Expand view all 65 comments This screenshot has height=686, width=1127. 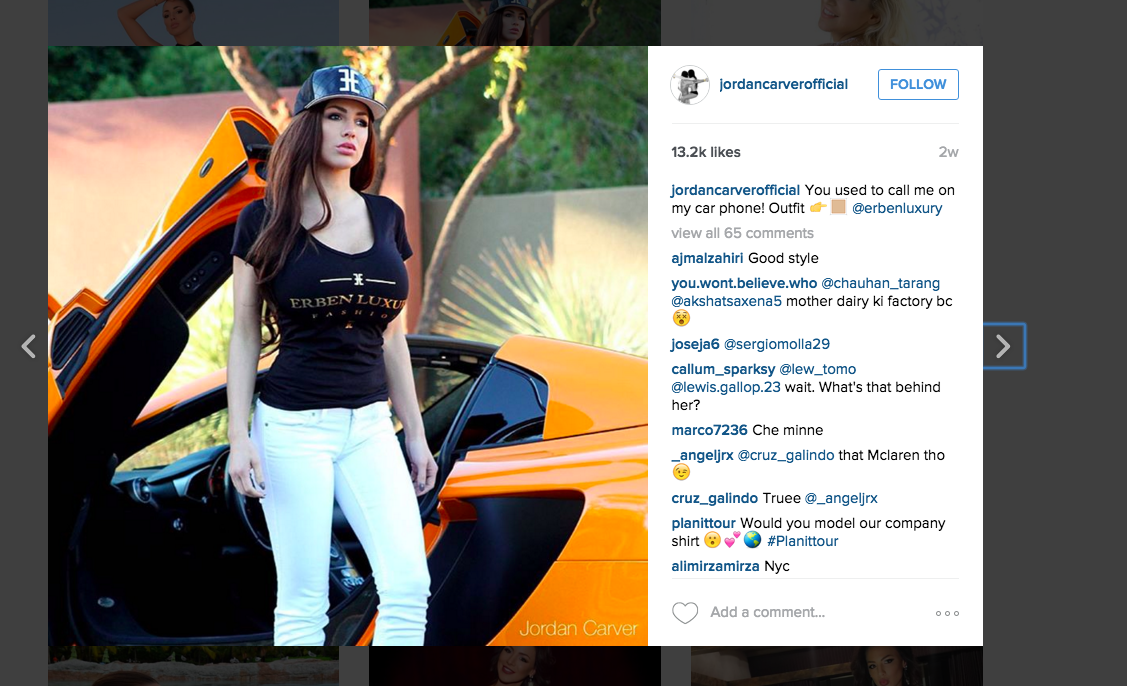point(742,233)
